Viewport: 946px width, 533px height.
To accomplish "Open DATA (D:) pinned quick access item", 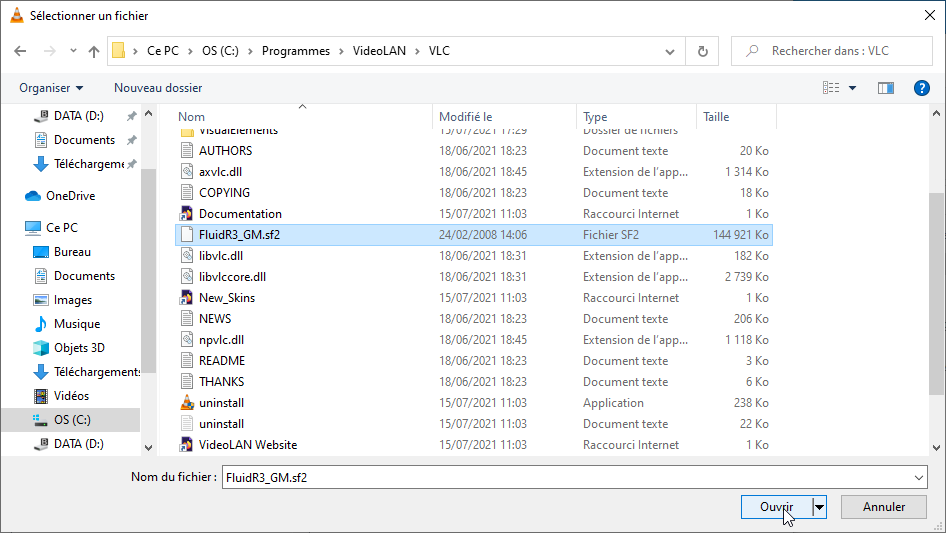I will click(78, 116).
